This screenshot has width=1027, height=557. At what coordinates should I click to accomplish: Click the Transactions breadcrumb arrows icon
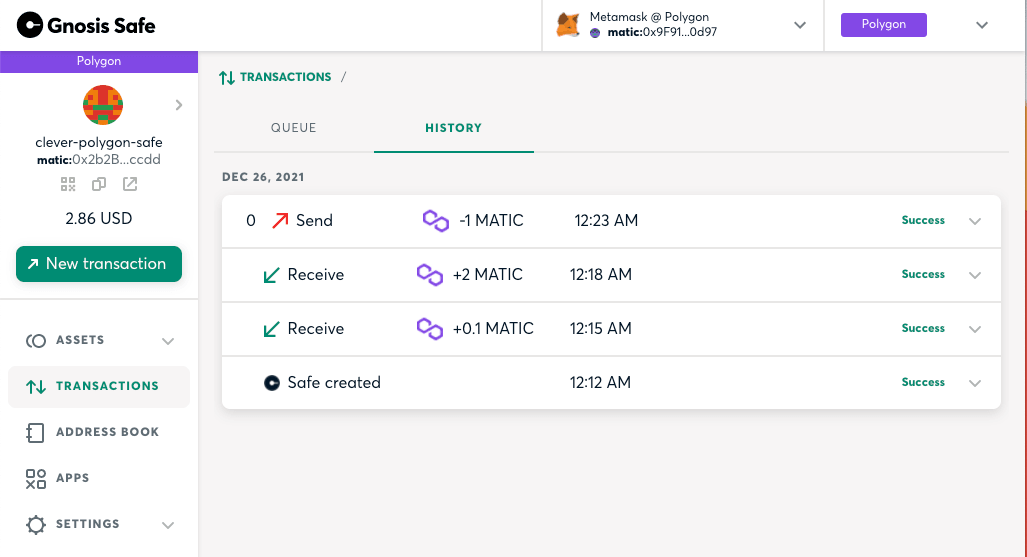(x=227, y=77)
